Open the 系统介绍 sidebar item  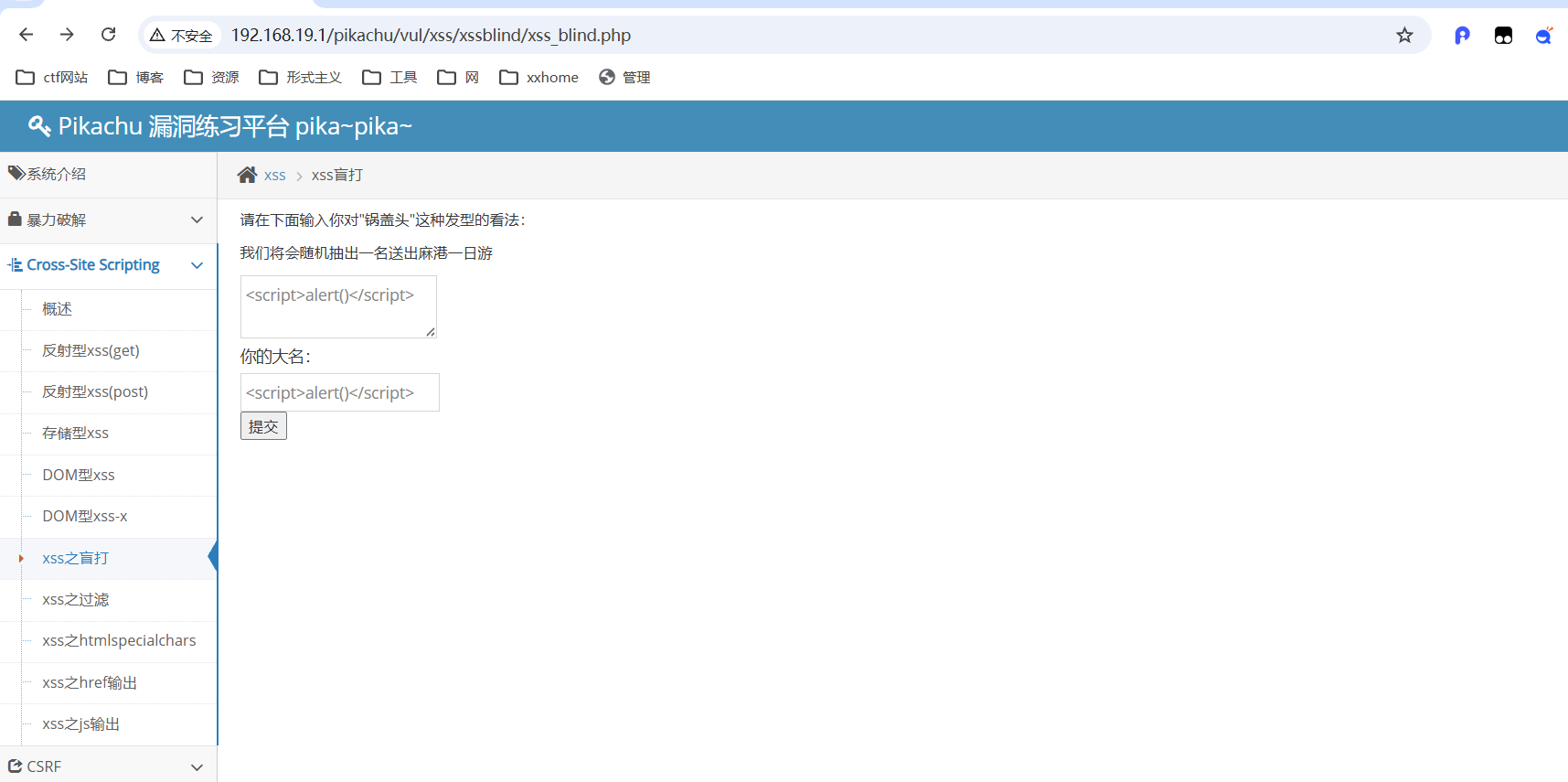pos(109,174)
